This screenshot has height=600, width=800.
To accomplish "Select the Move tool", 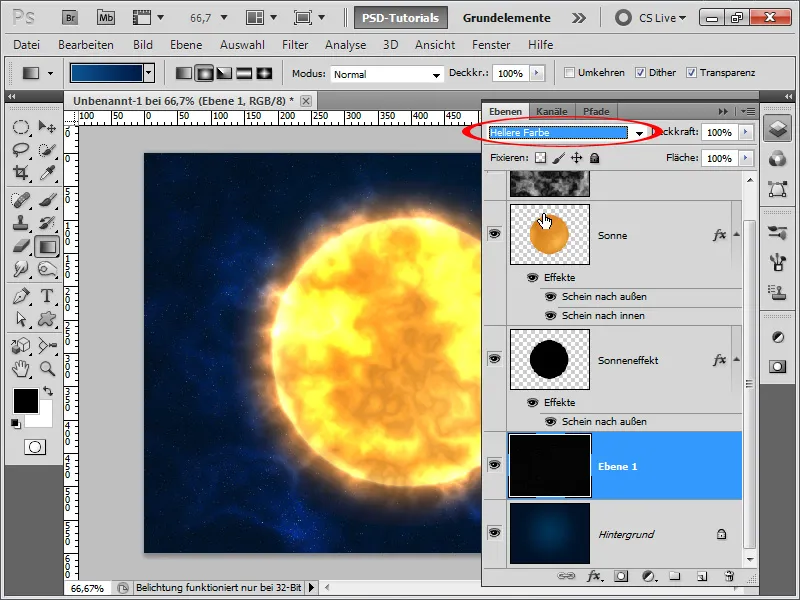I will pyautogui.click(x=47, y=127).
